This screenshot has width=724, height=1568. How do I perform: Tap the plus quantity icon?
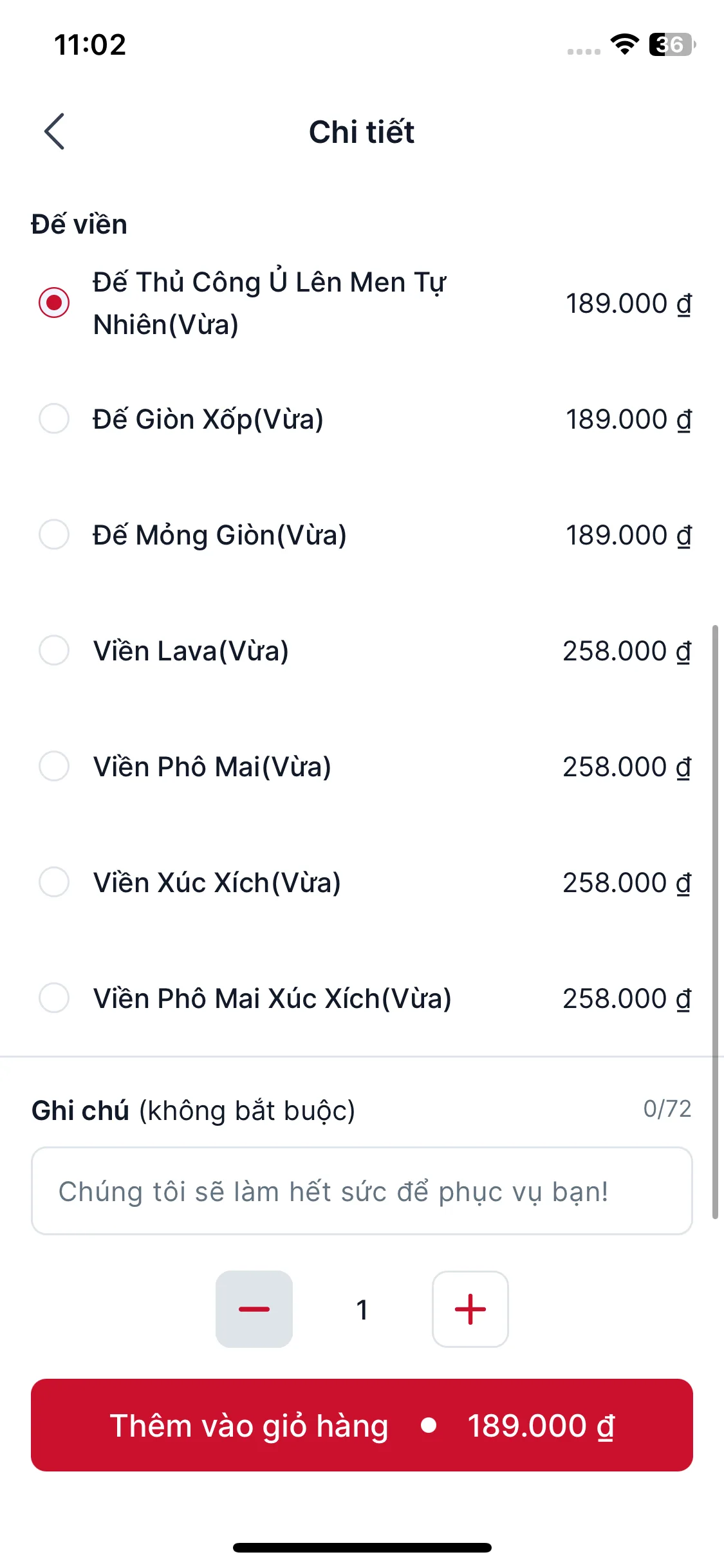(470, 1309)
